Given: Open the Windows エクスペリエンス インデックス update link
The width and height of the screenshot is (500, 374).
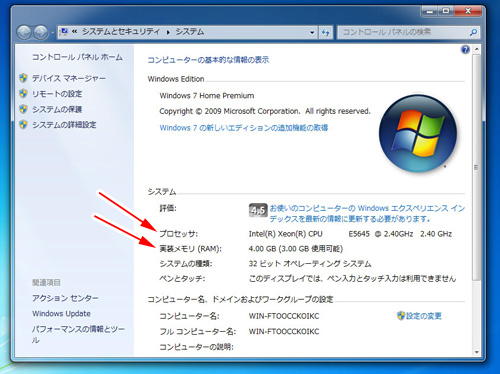Looking at the screenshot, I should point(367,213).
